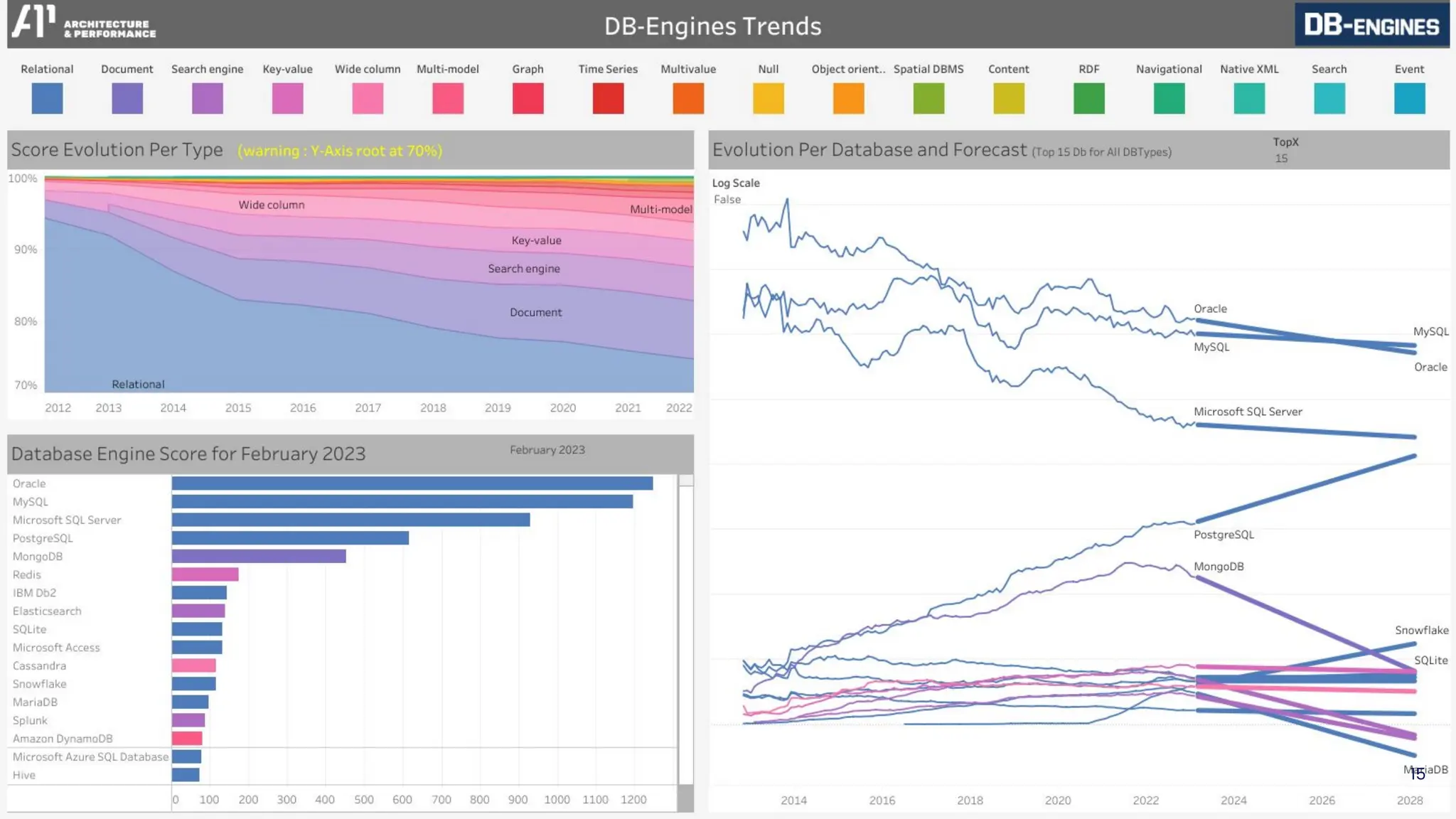Click the Multi-model area label
This screenshot has width=1456, height=819.
(661, 209)
